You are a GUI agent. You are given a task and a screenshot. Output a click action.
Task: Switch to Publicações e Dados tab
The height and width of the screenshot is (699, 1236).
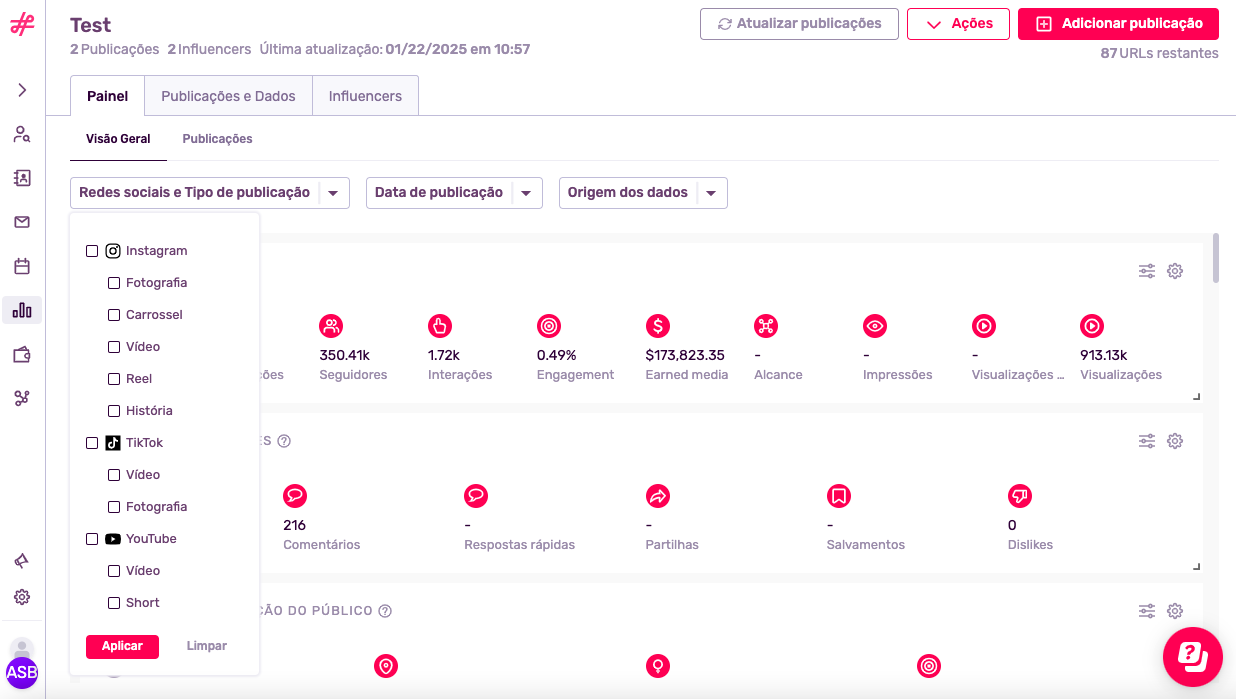pyautogui.click(x=228, y=96)
